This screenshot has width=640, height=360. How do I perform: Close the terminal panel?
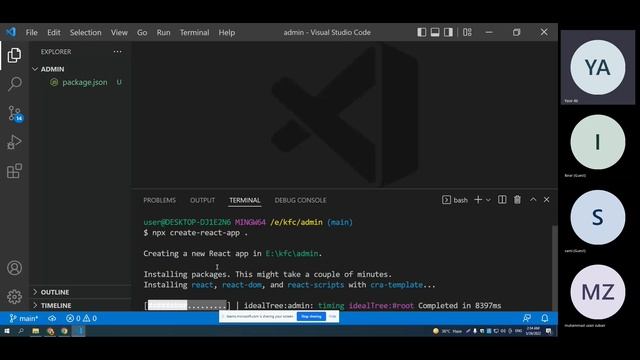pos(547,200)
